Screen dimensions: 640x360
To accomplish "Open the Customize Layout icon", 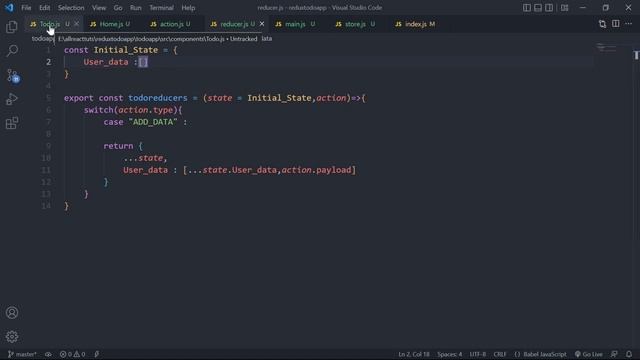I will (x=564, y=7).
